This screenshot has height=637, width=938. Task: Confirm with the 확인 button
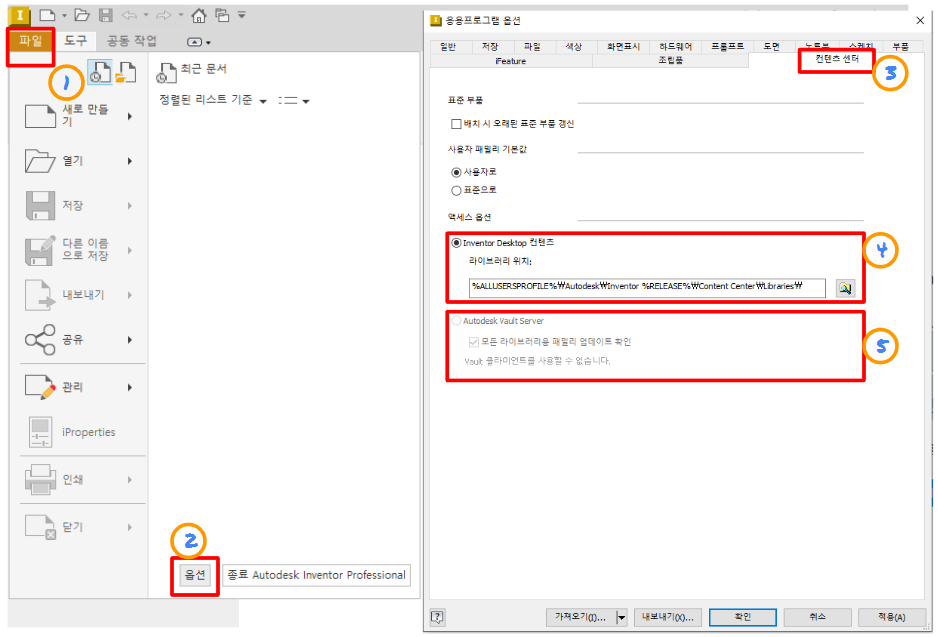742,617
